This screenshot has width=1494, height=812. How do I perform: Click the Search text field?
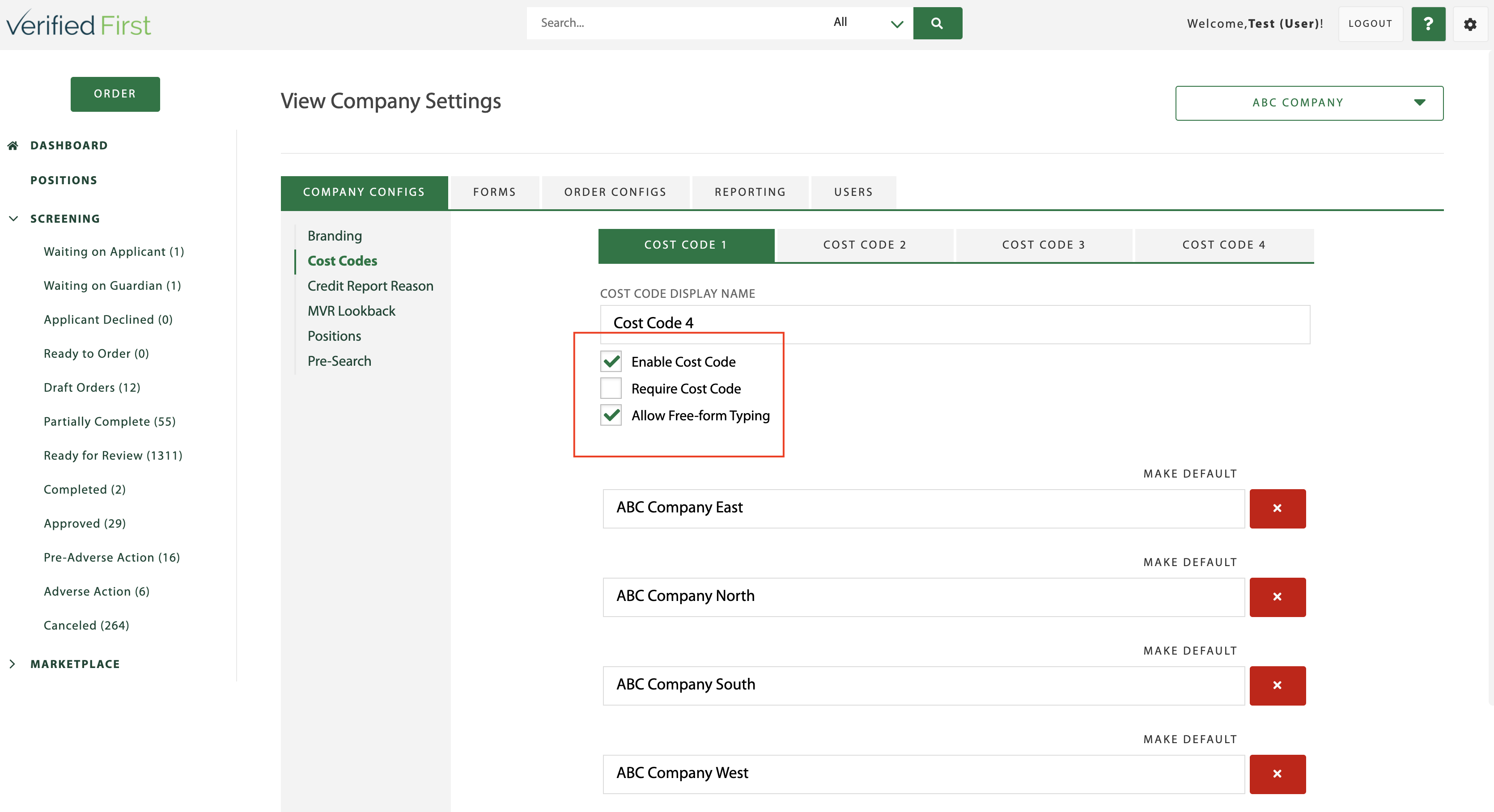pyautogui.click(x=676, y=23)
